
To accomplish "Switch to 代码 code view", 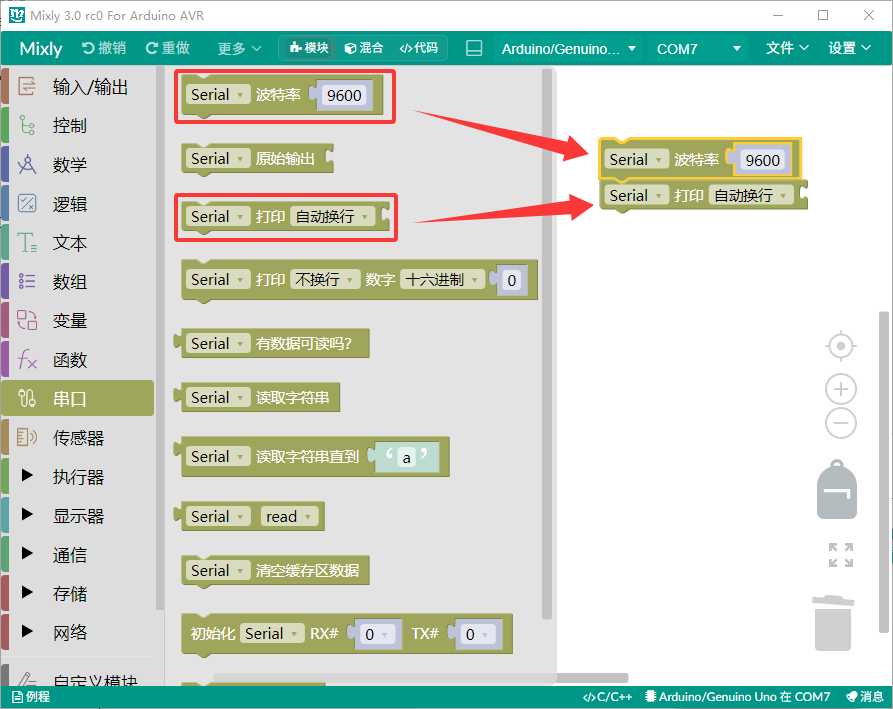I will tap(419, 48).
